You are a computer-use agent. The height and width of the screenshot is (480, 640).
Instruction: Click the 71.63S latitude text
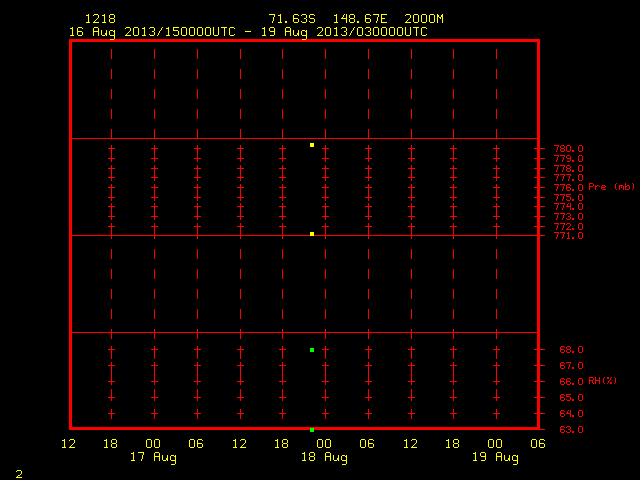[x=292, y=19]
